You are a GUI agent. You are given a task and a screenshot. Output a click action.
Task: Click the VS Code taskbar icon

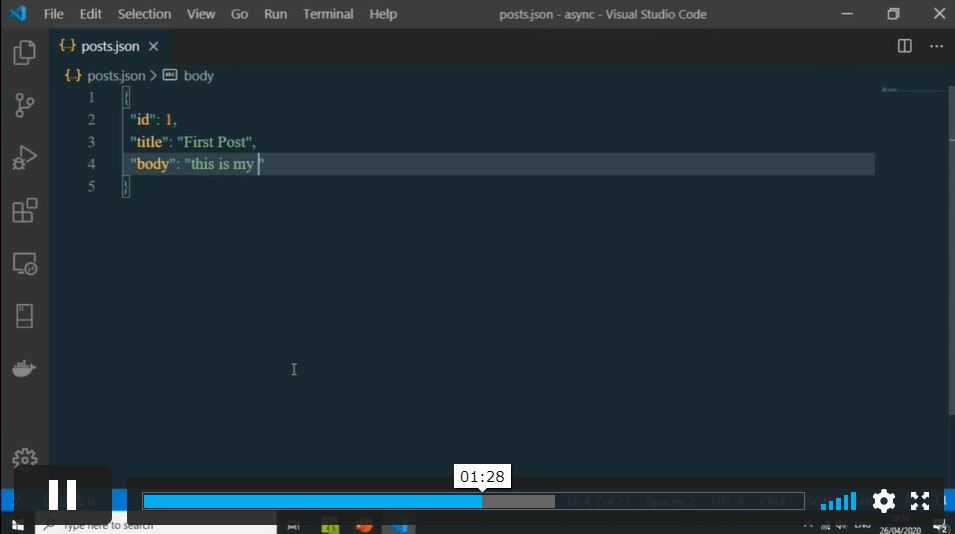point(398,525)
